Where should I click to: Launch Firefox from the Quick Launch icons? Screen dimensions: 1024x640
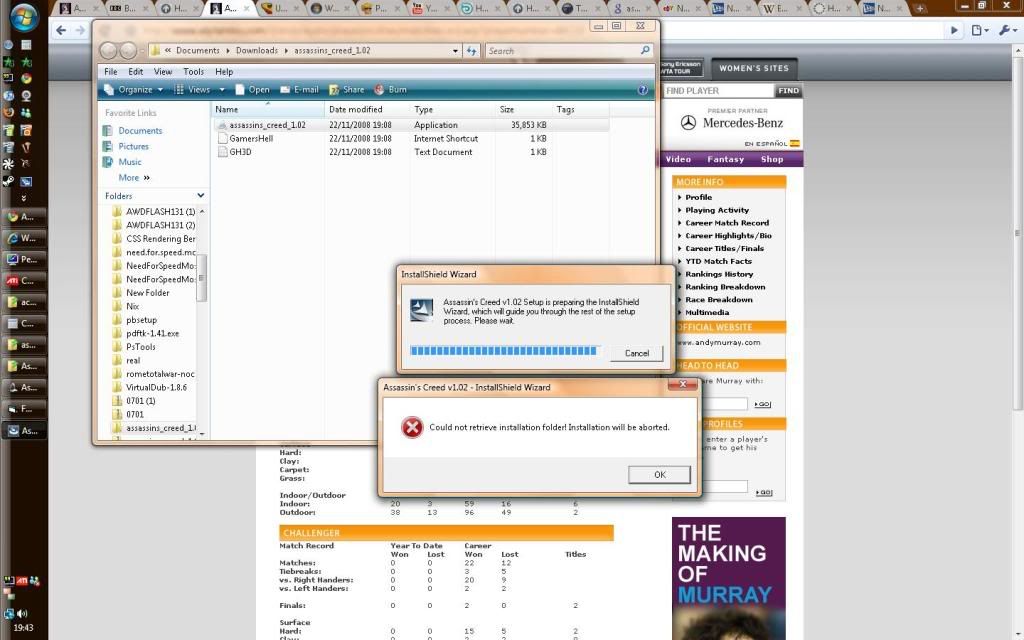pos(8,112)
